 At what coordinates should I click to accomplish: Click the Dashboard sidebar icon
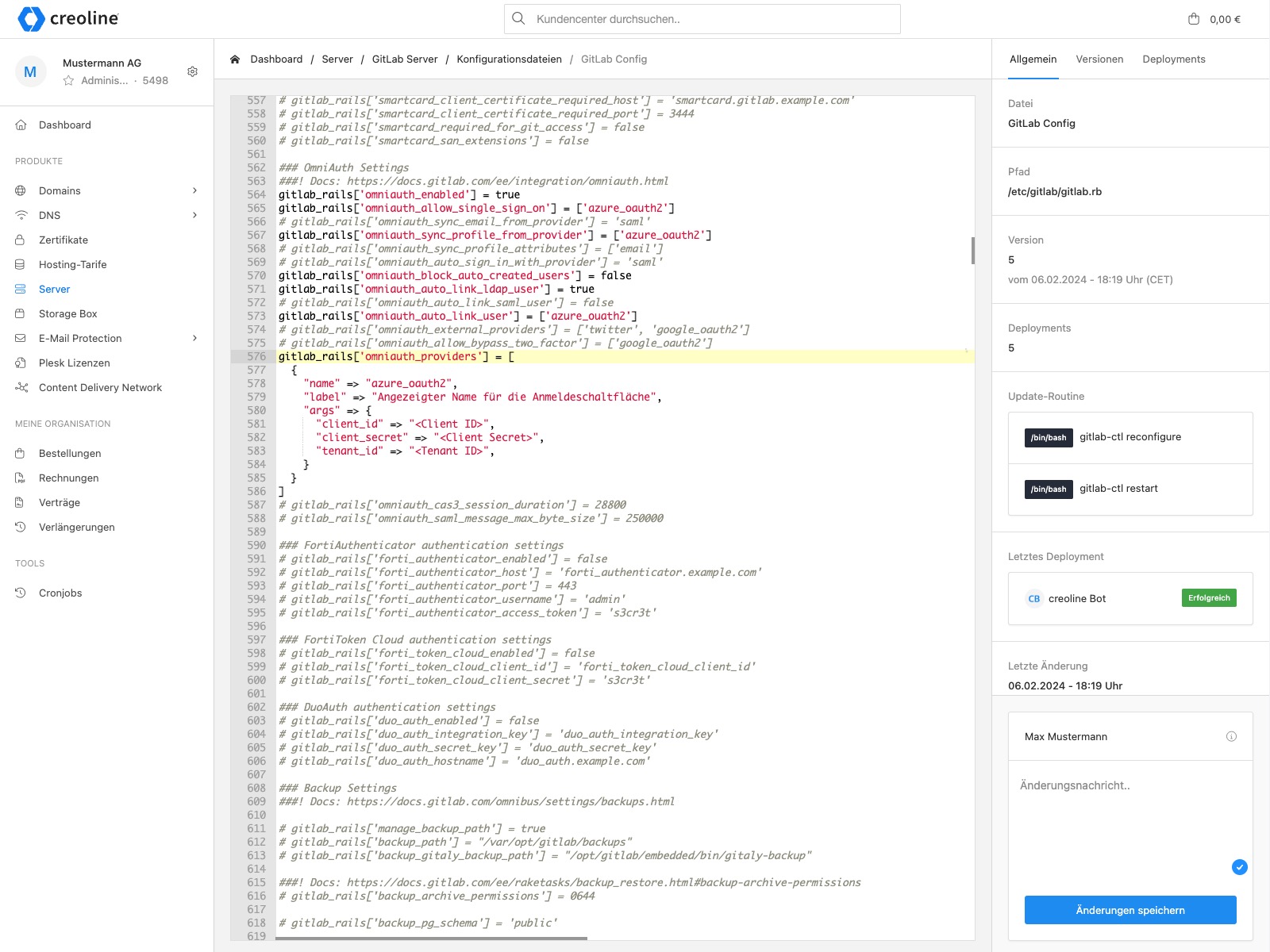point(21,125)
